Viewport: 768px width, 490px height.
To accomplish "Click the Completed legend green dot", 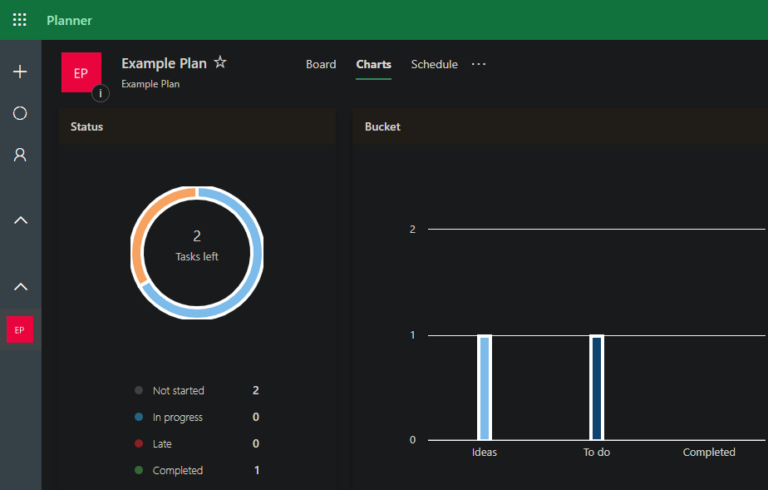I will tap(138, 471).
